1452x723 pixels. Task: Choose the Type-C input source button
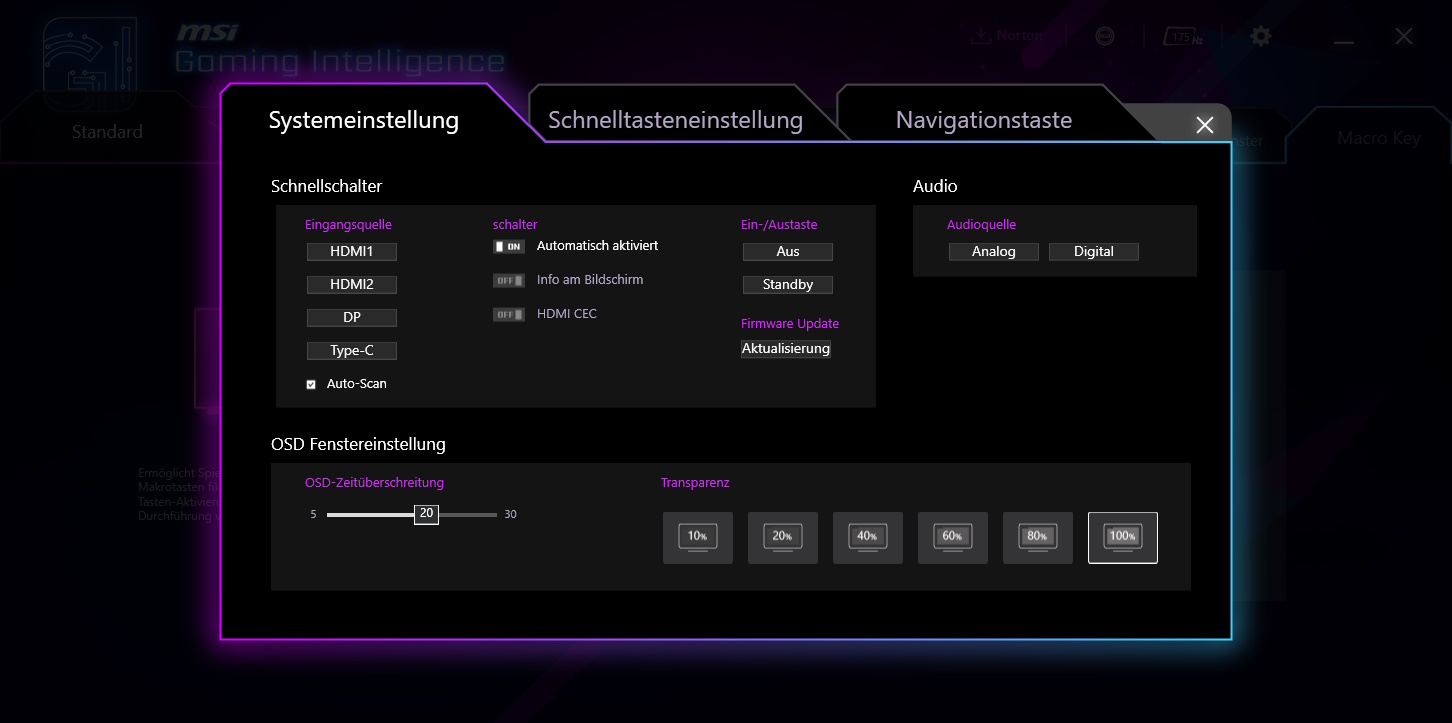[352, 351]
